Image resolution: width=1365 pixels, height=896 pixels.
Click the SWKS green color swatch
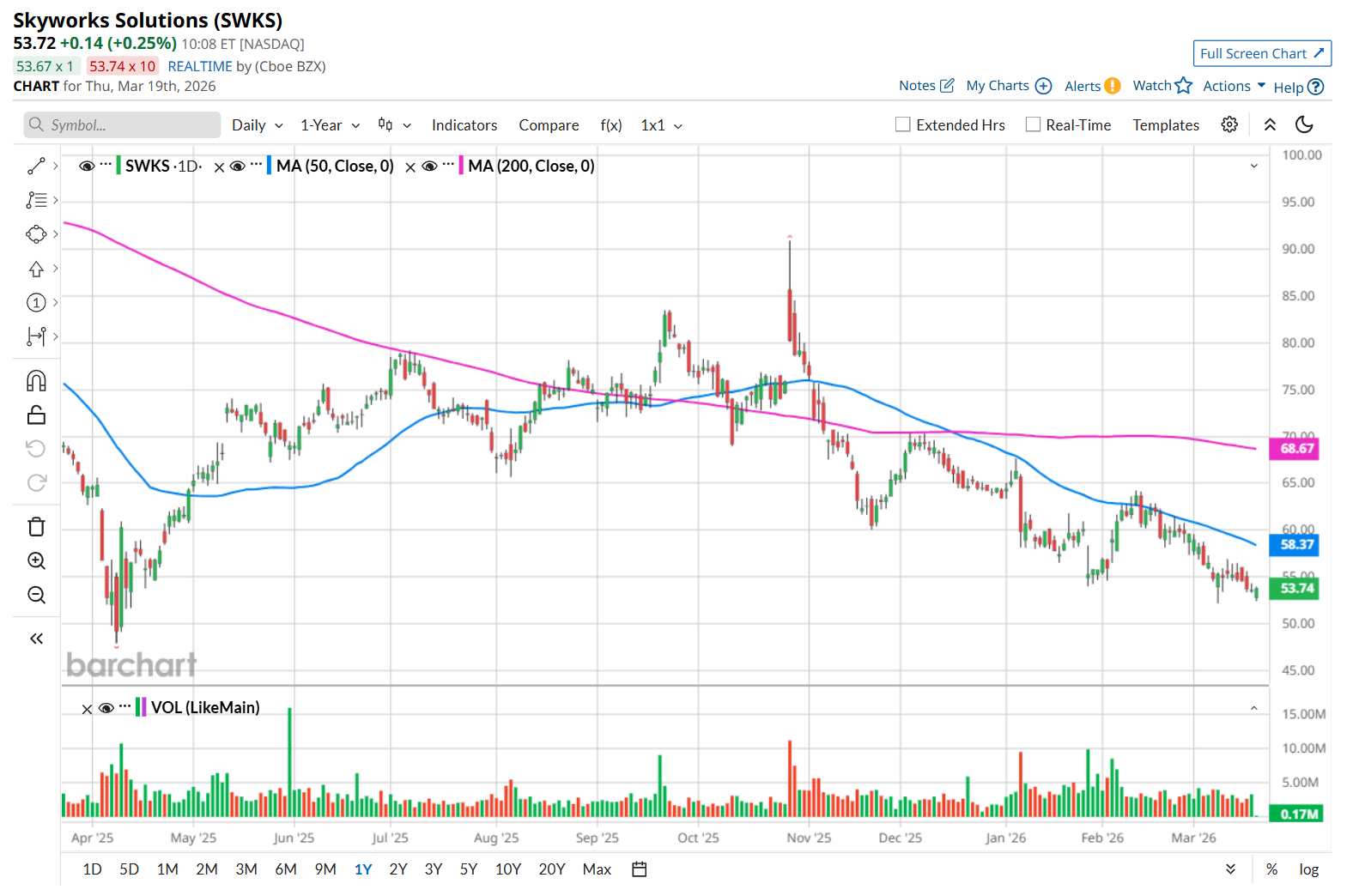pos(118,166)
